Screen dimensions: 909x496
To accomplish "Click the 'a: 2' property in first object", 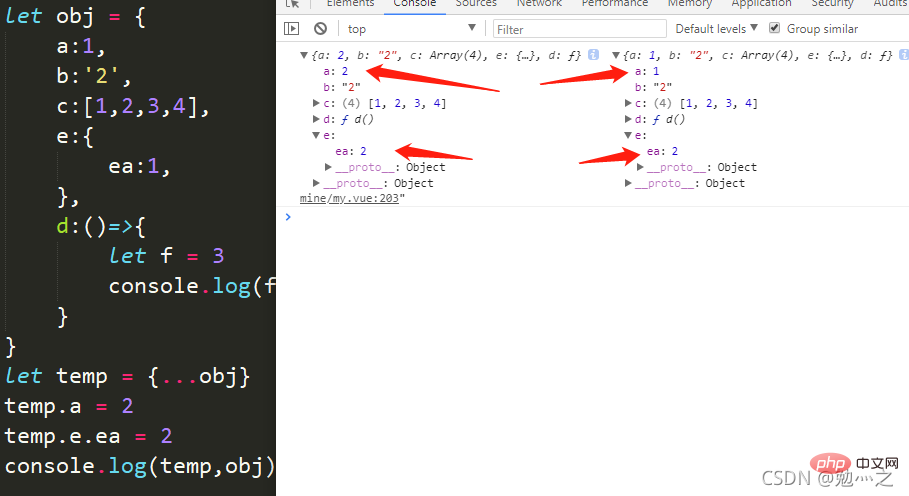I will (x=336, y=71).
